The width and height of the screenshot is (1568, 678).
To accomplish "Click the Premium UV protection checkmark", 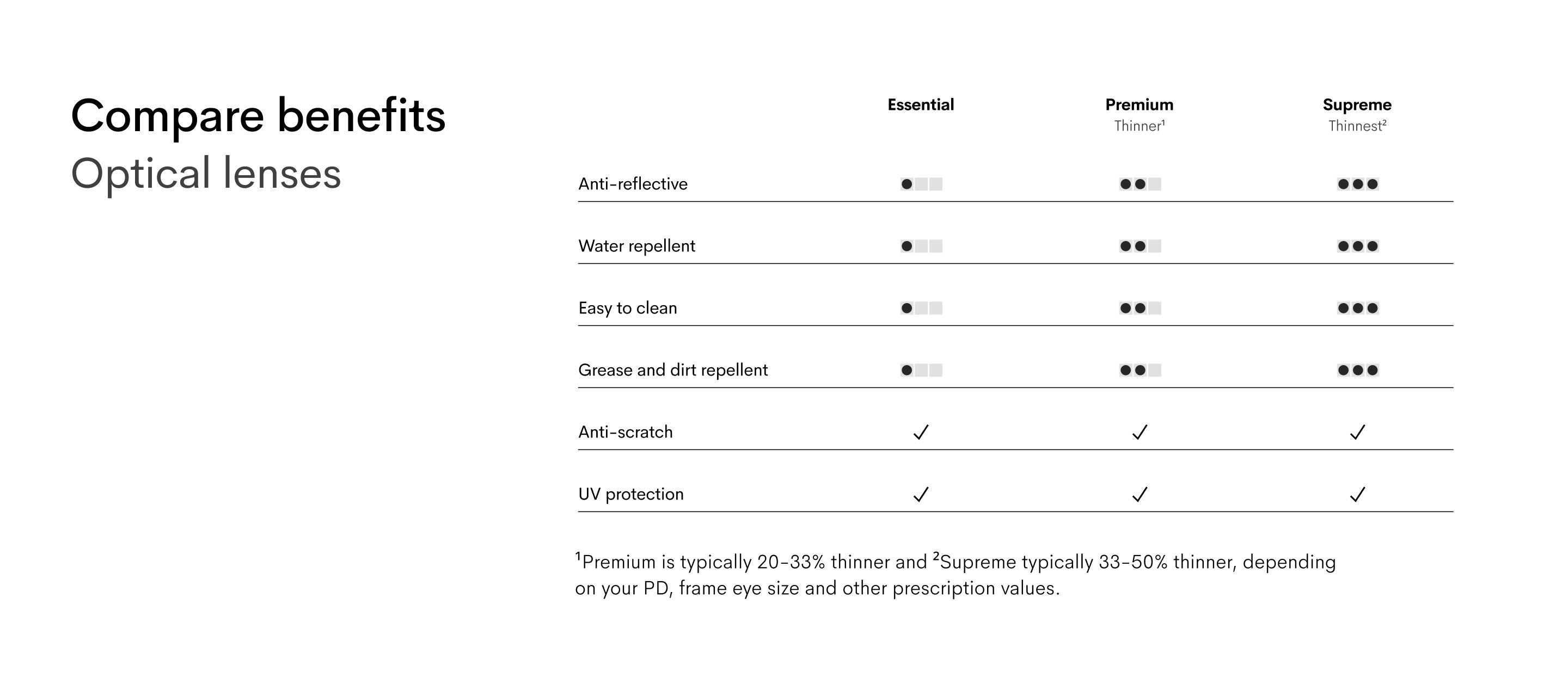I will tap(1140, 494).
